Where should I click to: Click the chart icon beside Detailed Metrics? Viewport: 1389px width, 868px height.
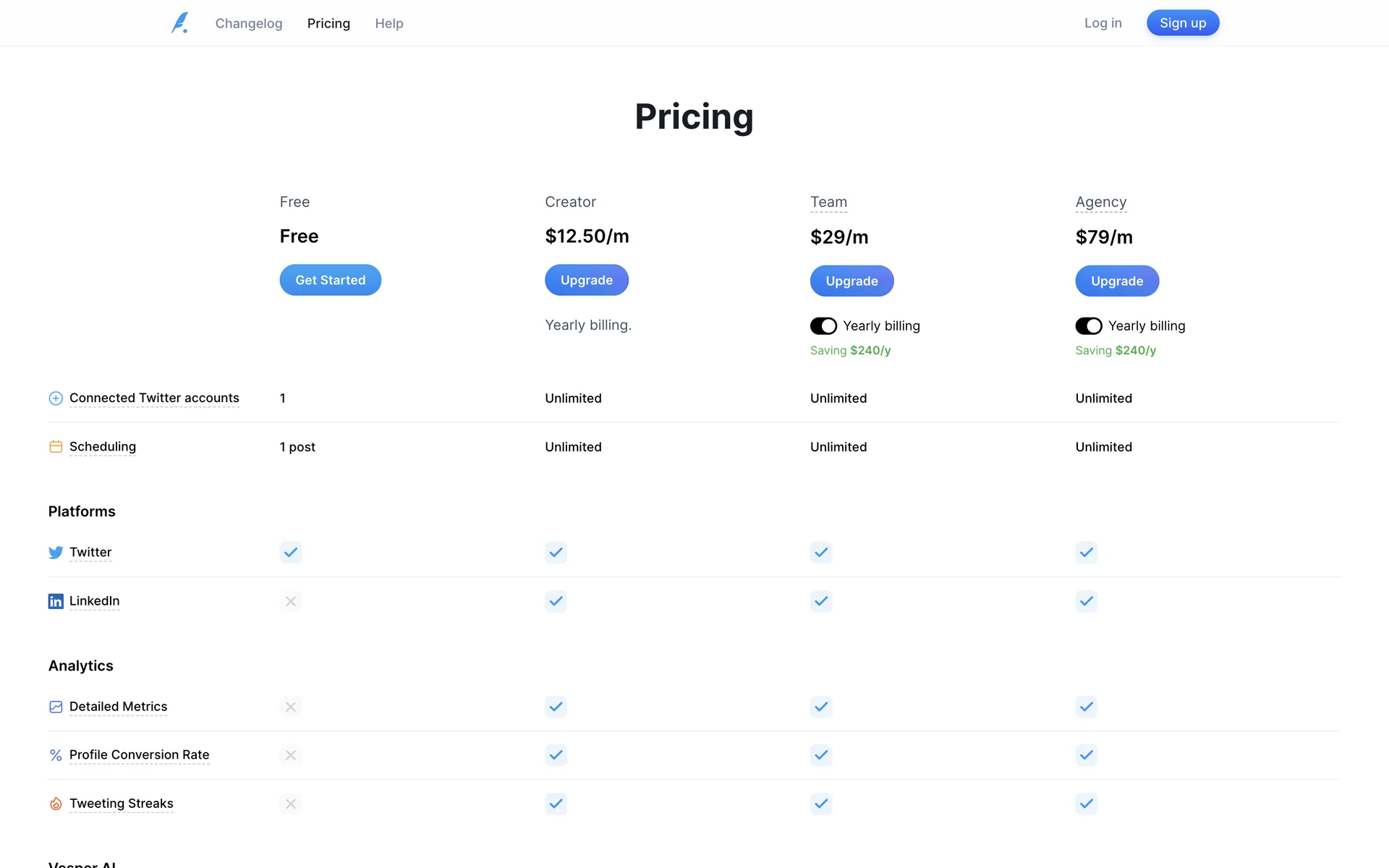pos(56,707)
